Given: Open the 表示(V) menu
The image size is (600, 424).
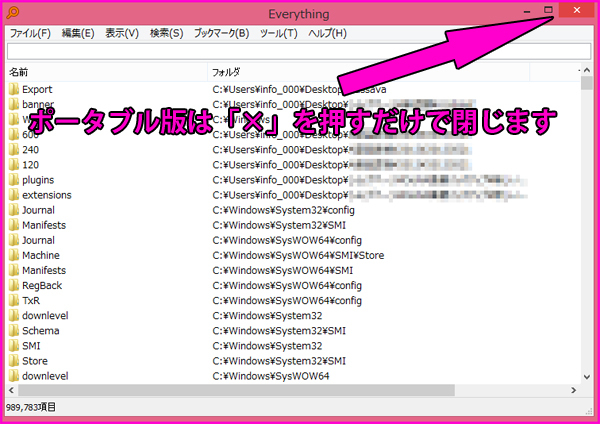Looking at the screenshot, I should 122,33.
